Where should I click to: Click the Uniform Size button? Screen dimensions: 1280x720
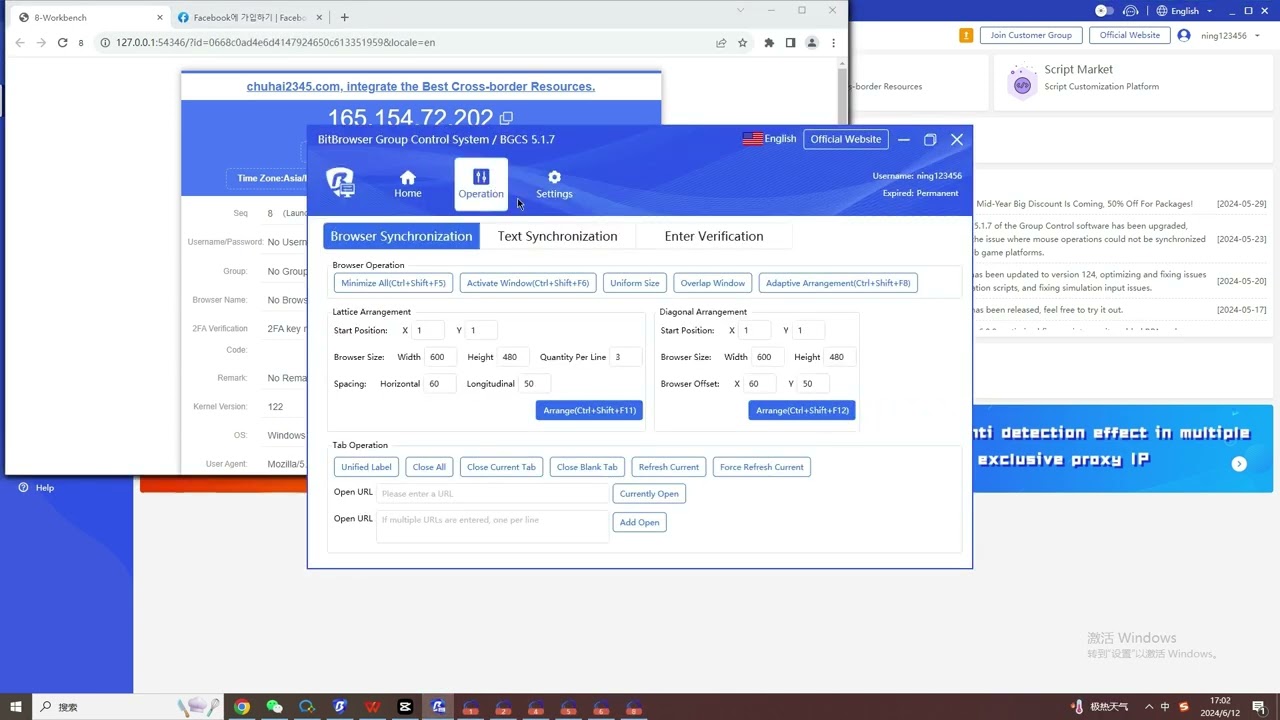point(635,283)
